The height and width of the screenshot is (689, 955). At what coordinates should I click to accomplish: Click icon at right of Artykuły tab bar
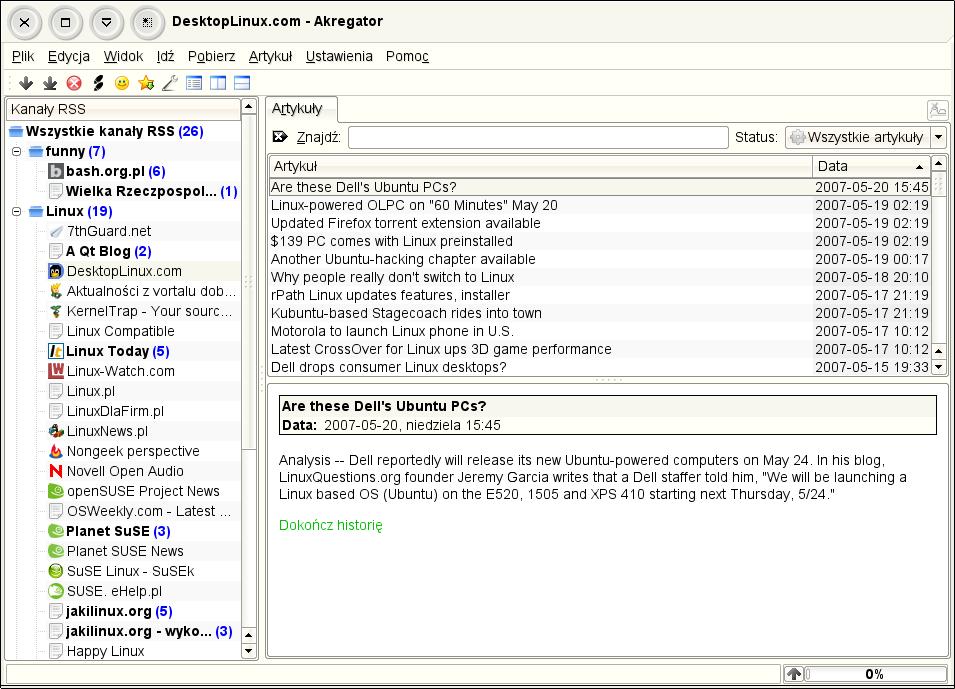tap(937, 110)
